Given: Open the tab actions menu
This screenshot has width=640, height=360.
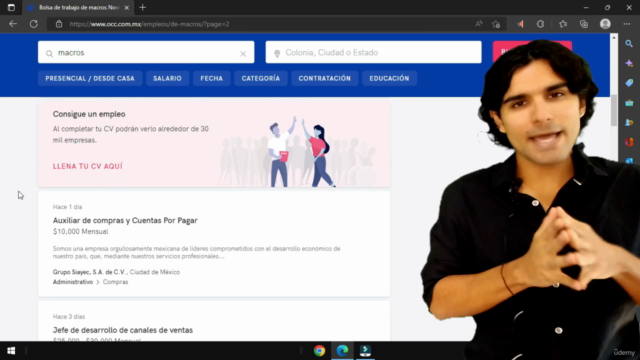Looking at the screenshot, I should 11,7.
